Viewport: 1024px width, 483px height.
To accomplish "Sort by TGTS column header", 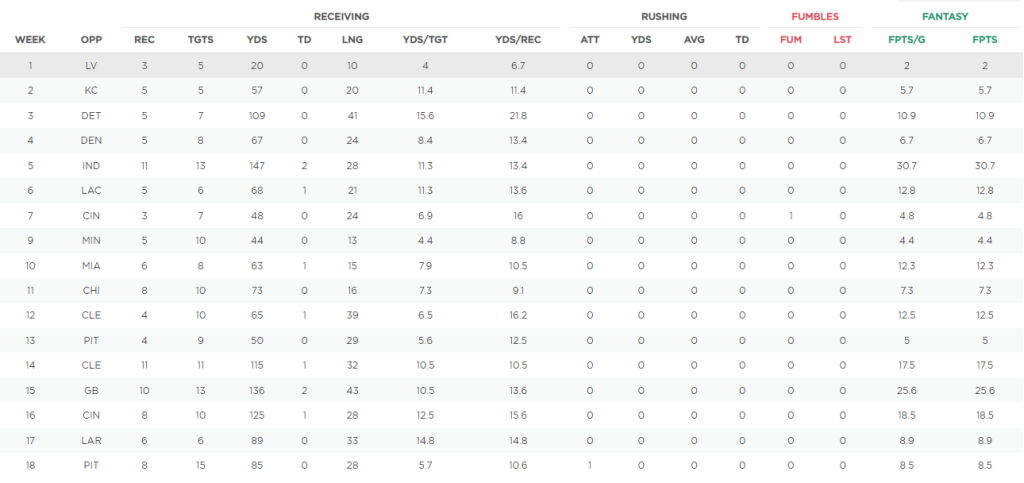I will [200, 40].
